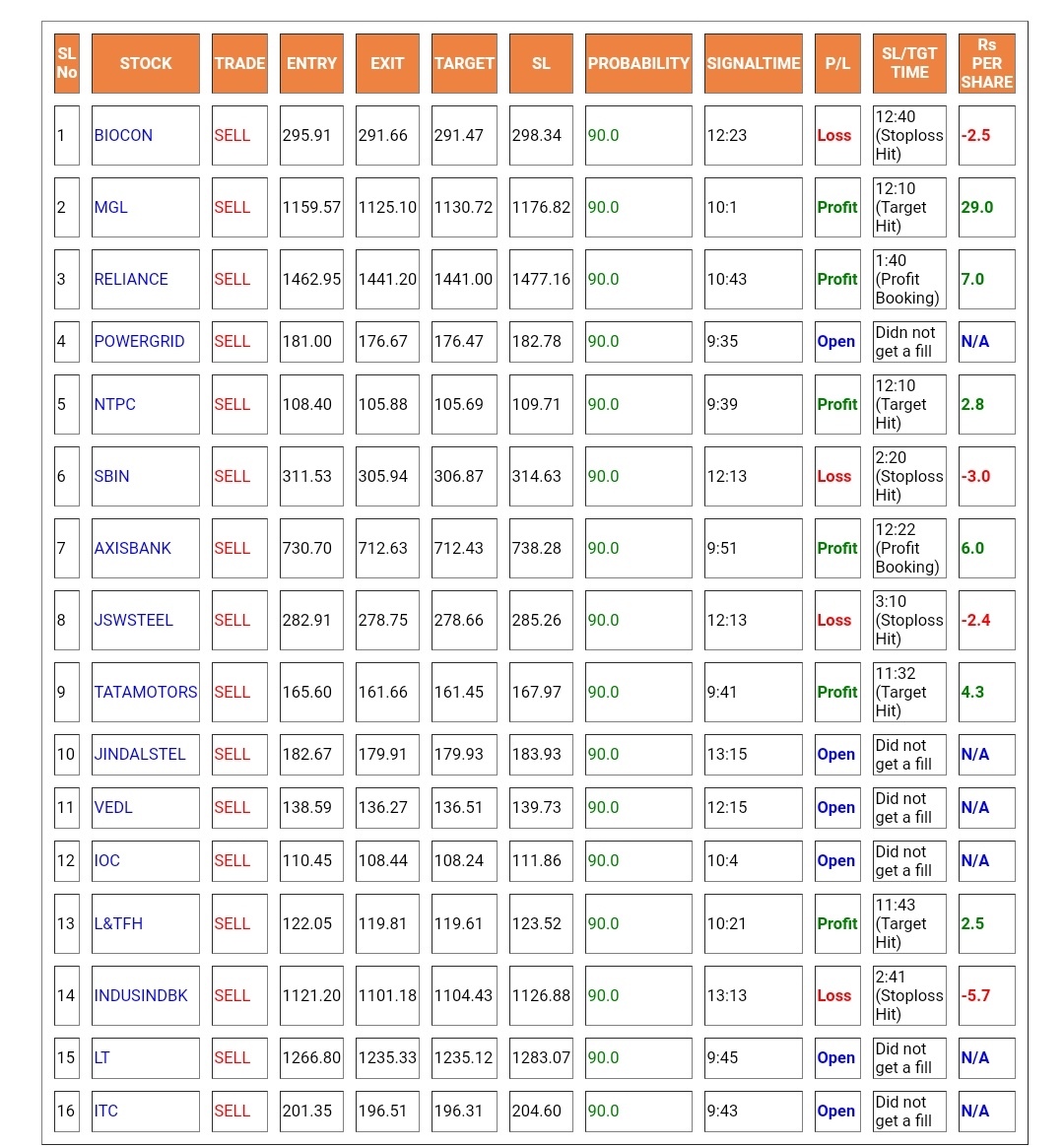Select LT entry price 1266.80

tap(311, 1057)
